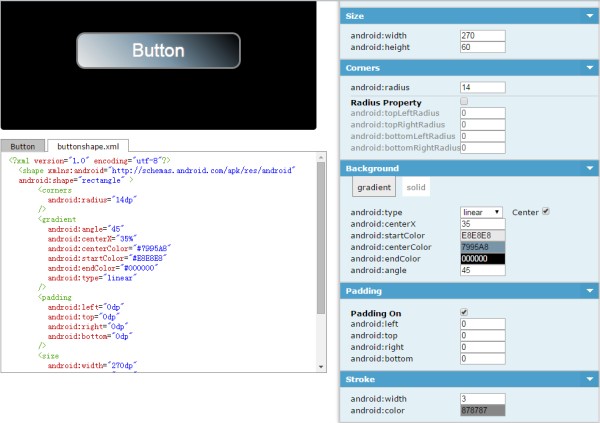Edit the padding android:top field
Screen dimensions: 600x423
click(x=483, y=335)
